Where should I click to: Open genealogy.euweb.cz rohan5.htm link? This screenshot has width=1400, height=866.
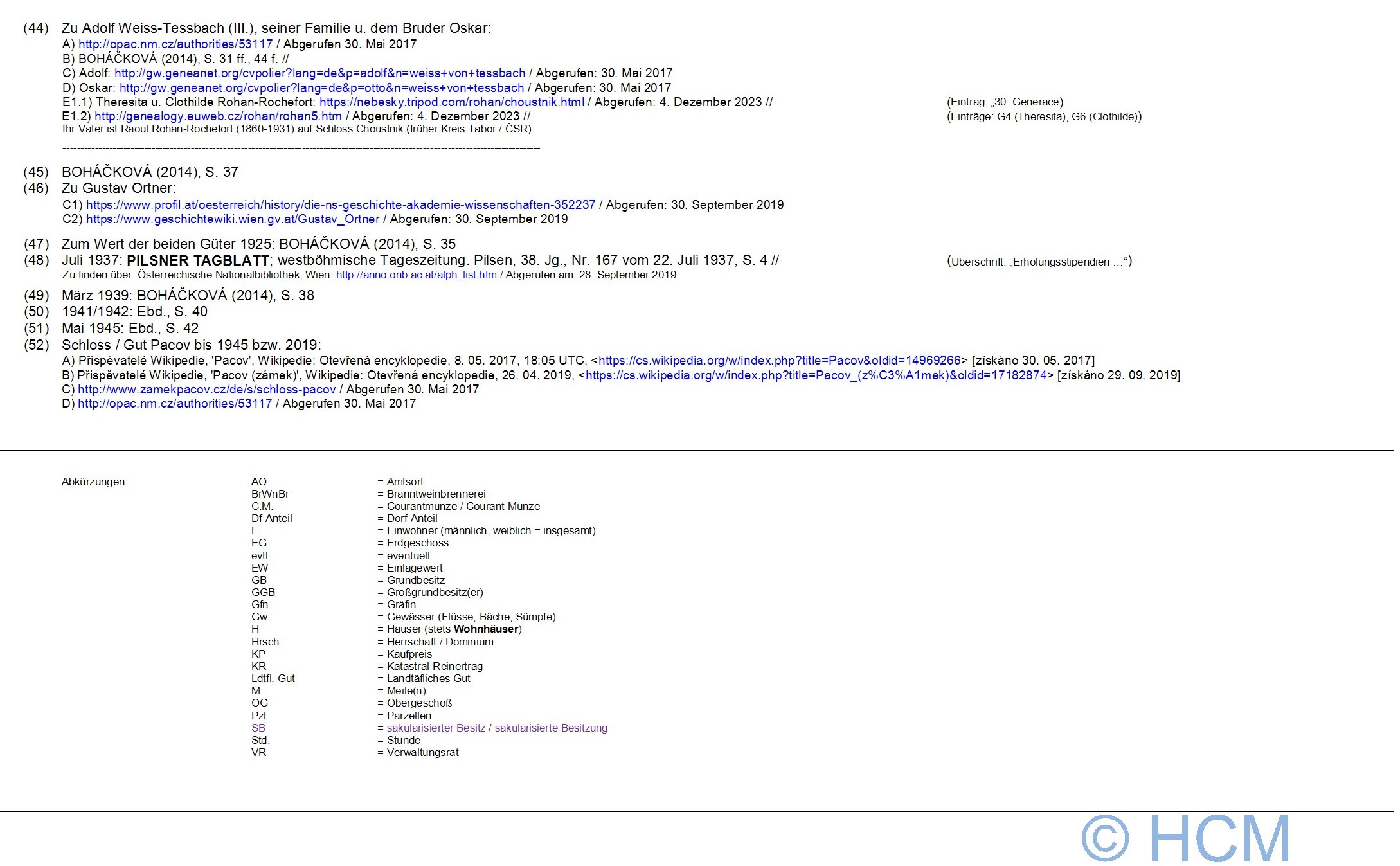tap(218, 116)
